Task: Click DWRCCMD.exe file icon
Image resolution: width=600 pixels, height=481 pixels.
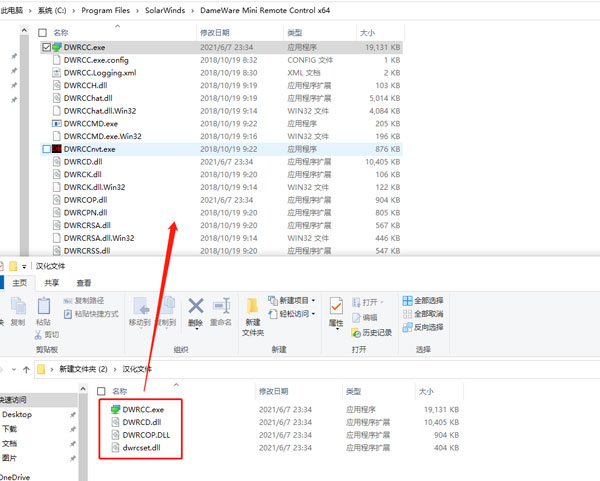Action: pyautogui.click(x=57, y=124)
